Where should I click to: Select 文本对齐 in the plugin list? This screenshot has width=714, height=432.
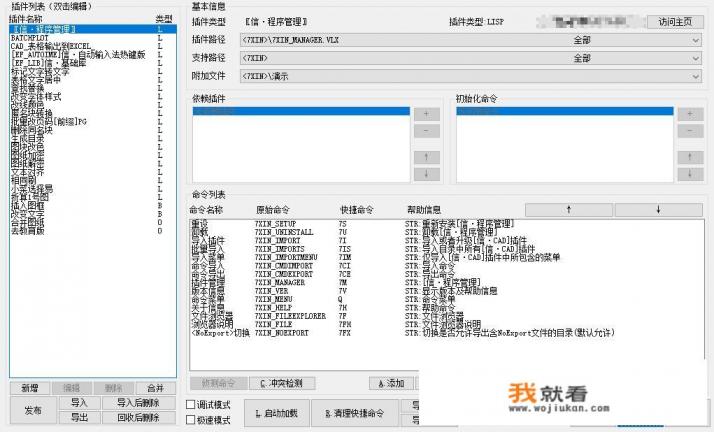point(93,172)
